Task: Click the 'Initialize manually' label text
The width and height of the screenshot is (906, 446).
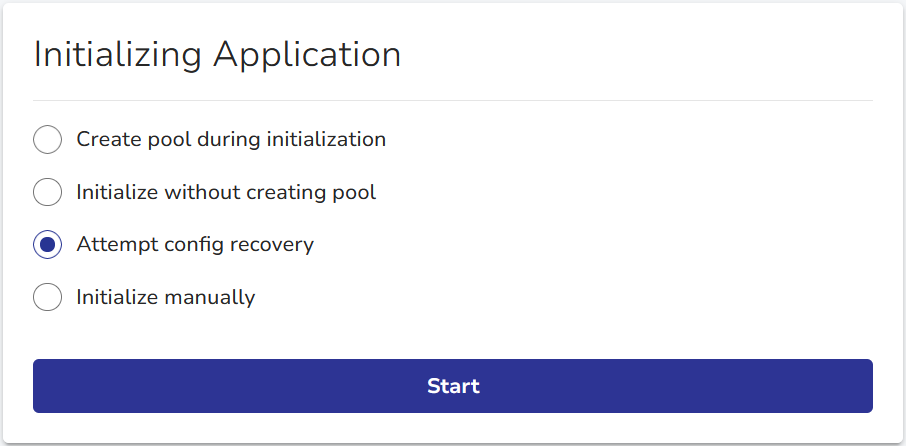Action: click(x=166, y=297)
